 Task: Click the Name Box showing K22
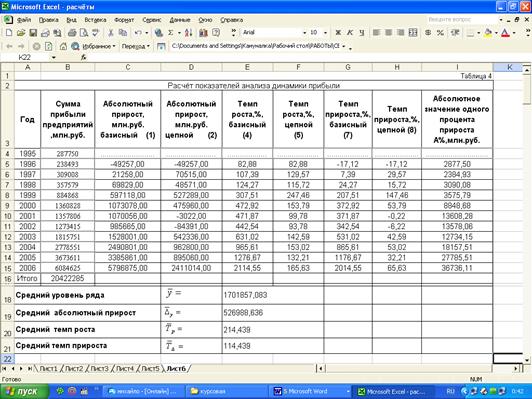pyautogui.click(x=34, y=57)
